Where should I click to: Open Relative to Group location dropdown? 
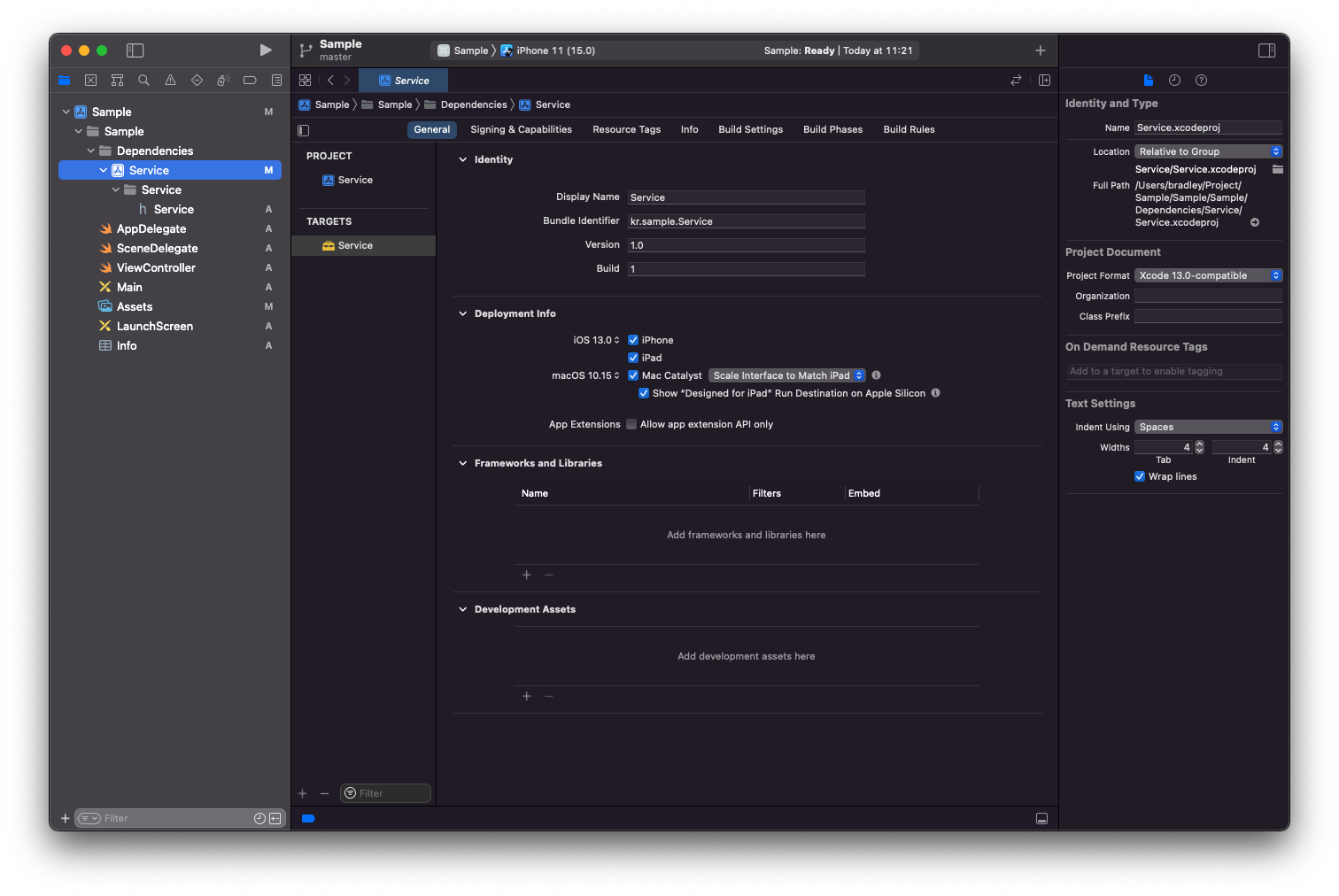pyautogui.click(x=1208, y=151)
